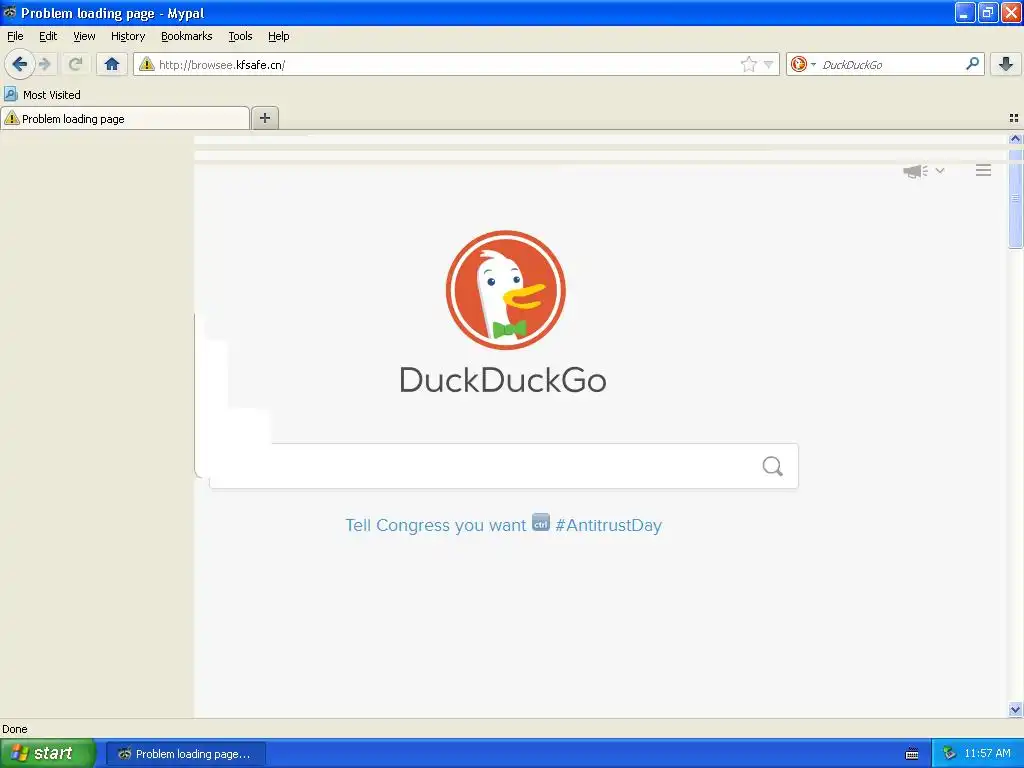This screenshot has width=1024, height=768.
Task: Open the Help menu
Action: pos(278,36)
